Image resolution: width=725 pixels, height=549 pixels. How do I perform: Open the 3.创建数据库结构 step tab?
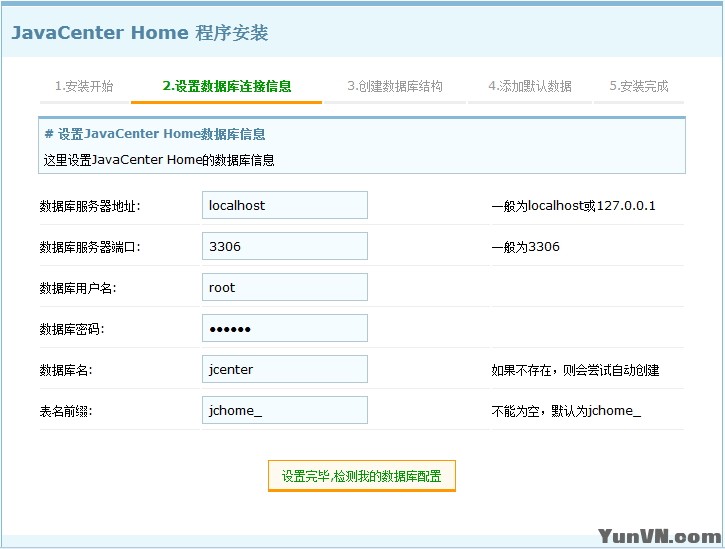[x=395, y=86]
